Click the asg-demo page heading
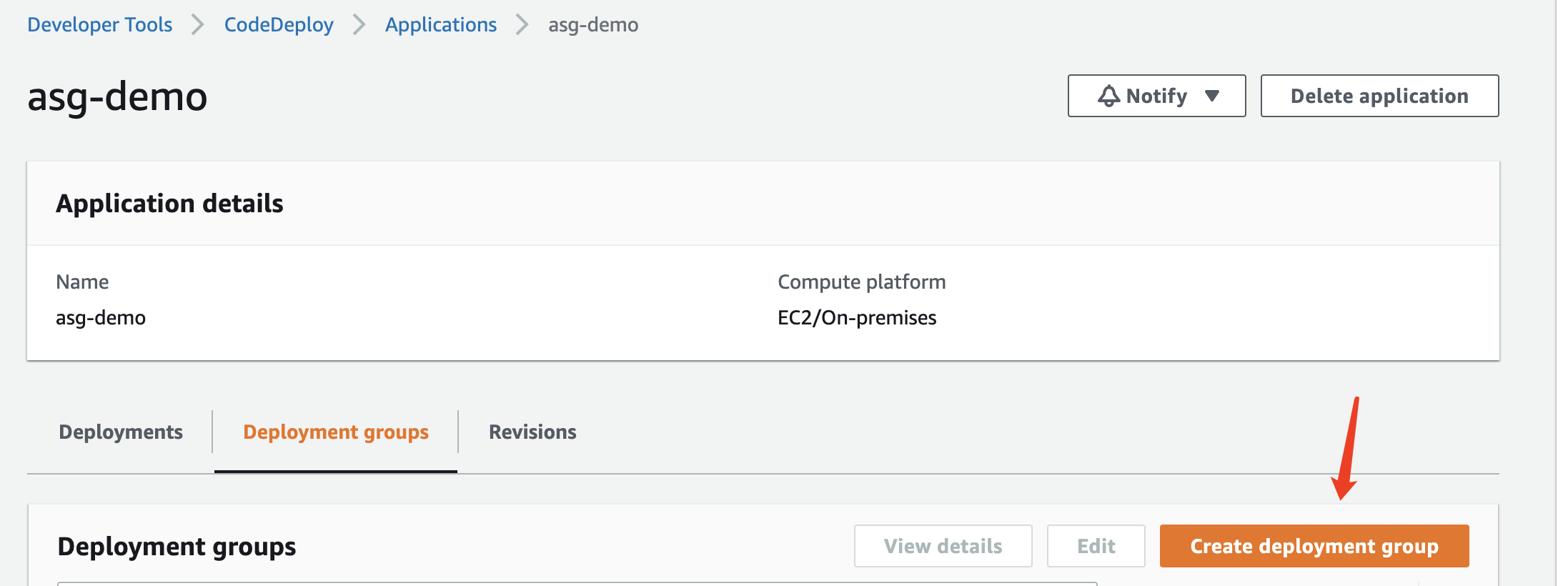This screenshot has height=586, width=1568. coord(117,96)
